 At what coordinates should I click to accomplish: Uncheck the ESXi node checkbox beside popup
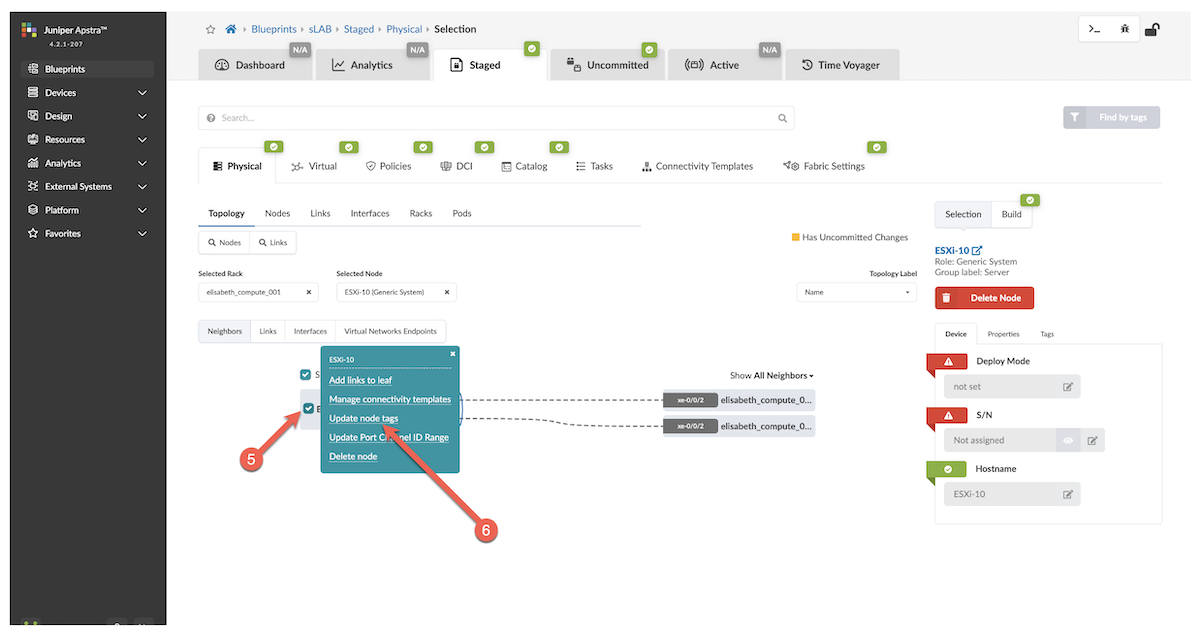tap(309, 408)
